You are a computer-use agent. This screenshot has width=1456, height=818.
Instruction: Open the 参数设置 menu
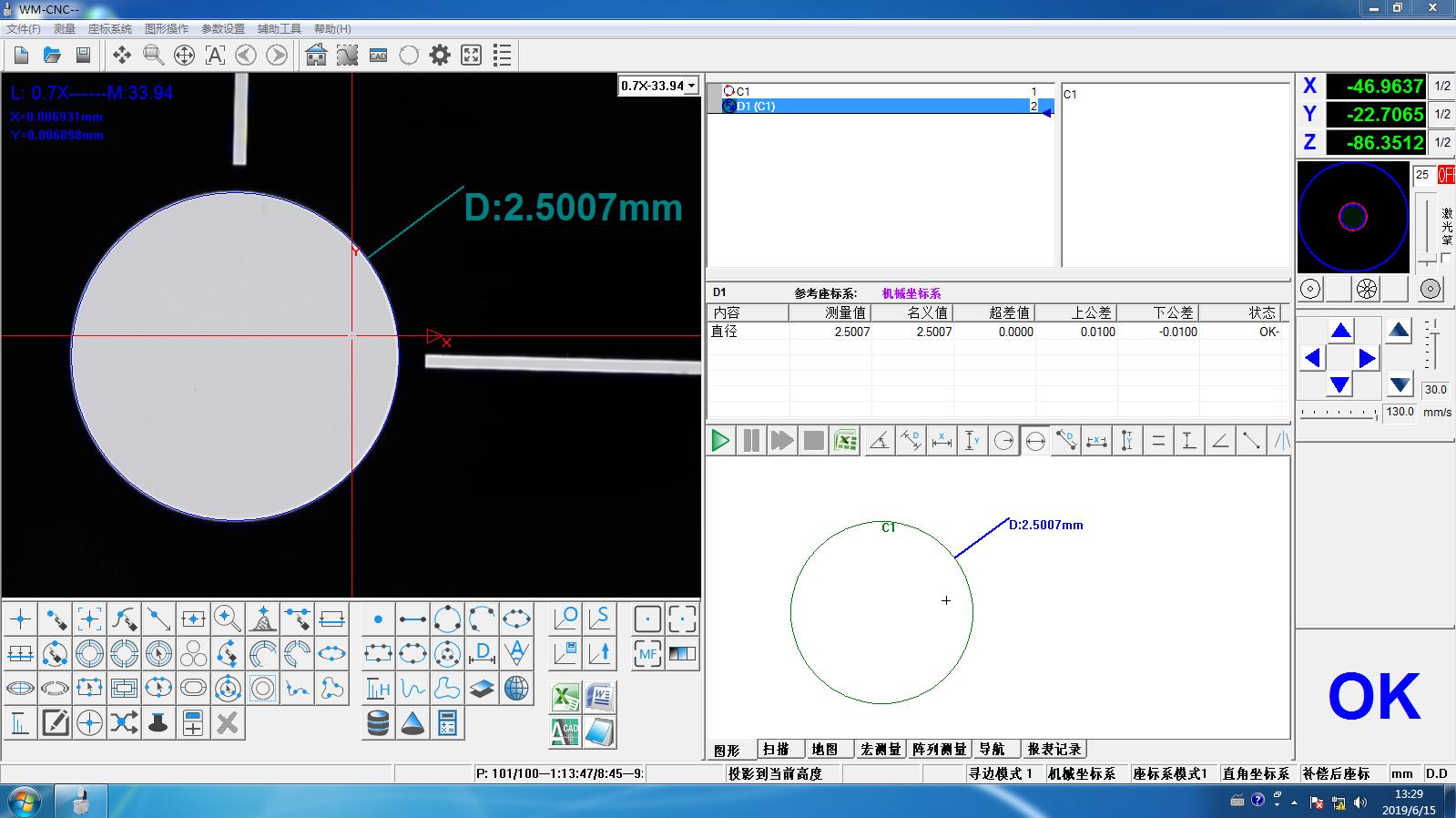click(223, 29)
